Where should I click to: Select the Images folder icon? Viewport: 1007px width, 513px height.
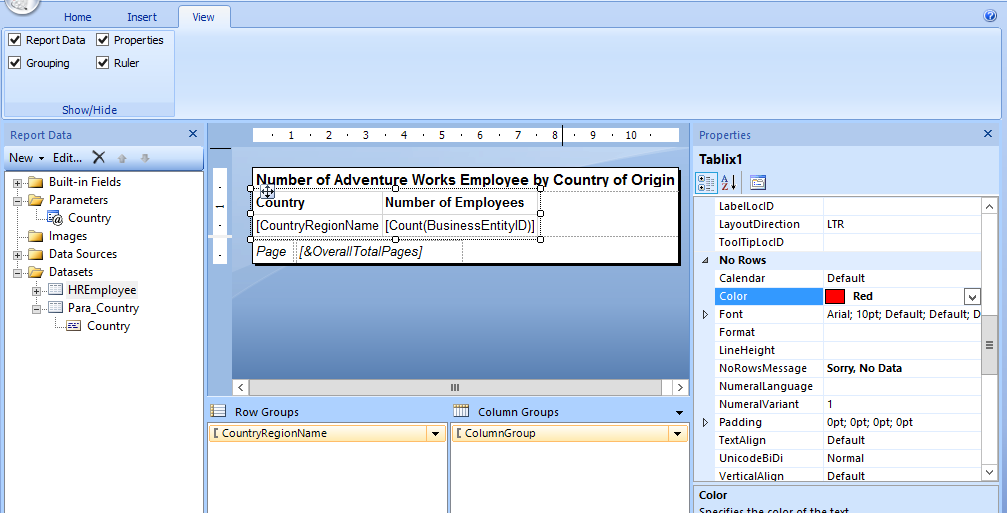(35, 236)
